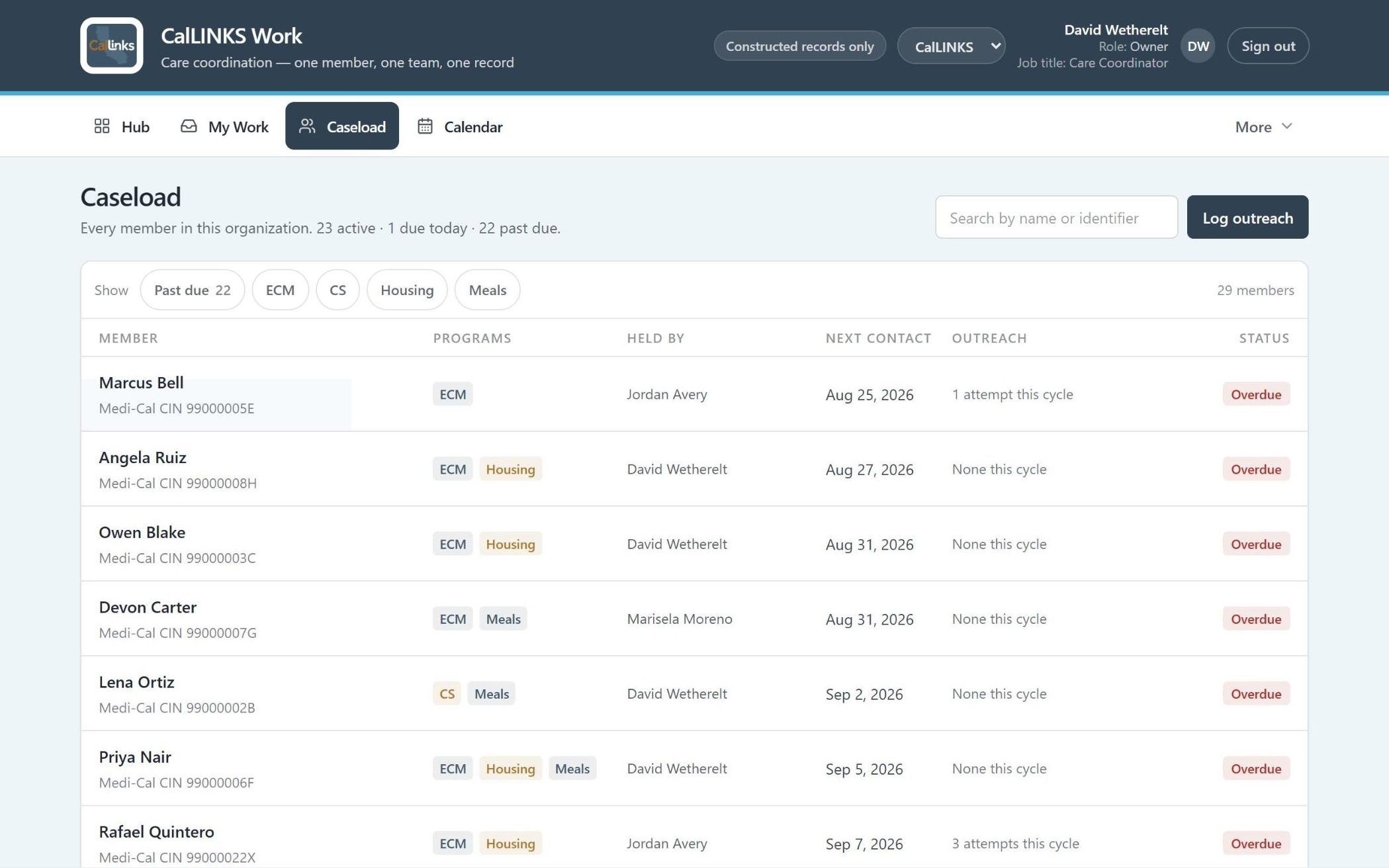Toggle the Past due 22 filter
The width and height of the screenshot is (1389, 868).
(x=193, y=290)
